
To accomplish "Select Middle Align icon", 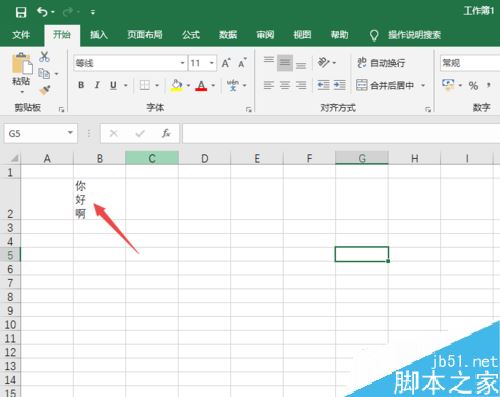I will 285,63.
